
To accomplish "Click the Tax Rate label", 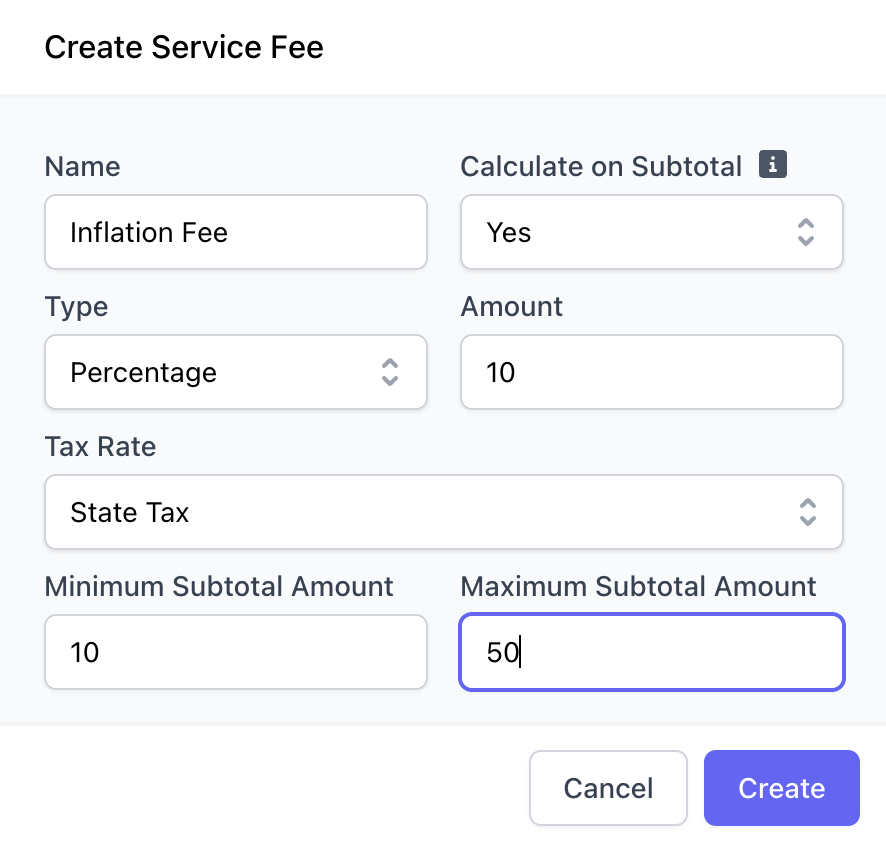I will coord(101,446).
